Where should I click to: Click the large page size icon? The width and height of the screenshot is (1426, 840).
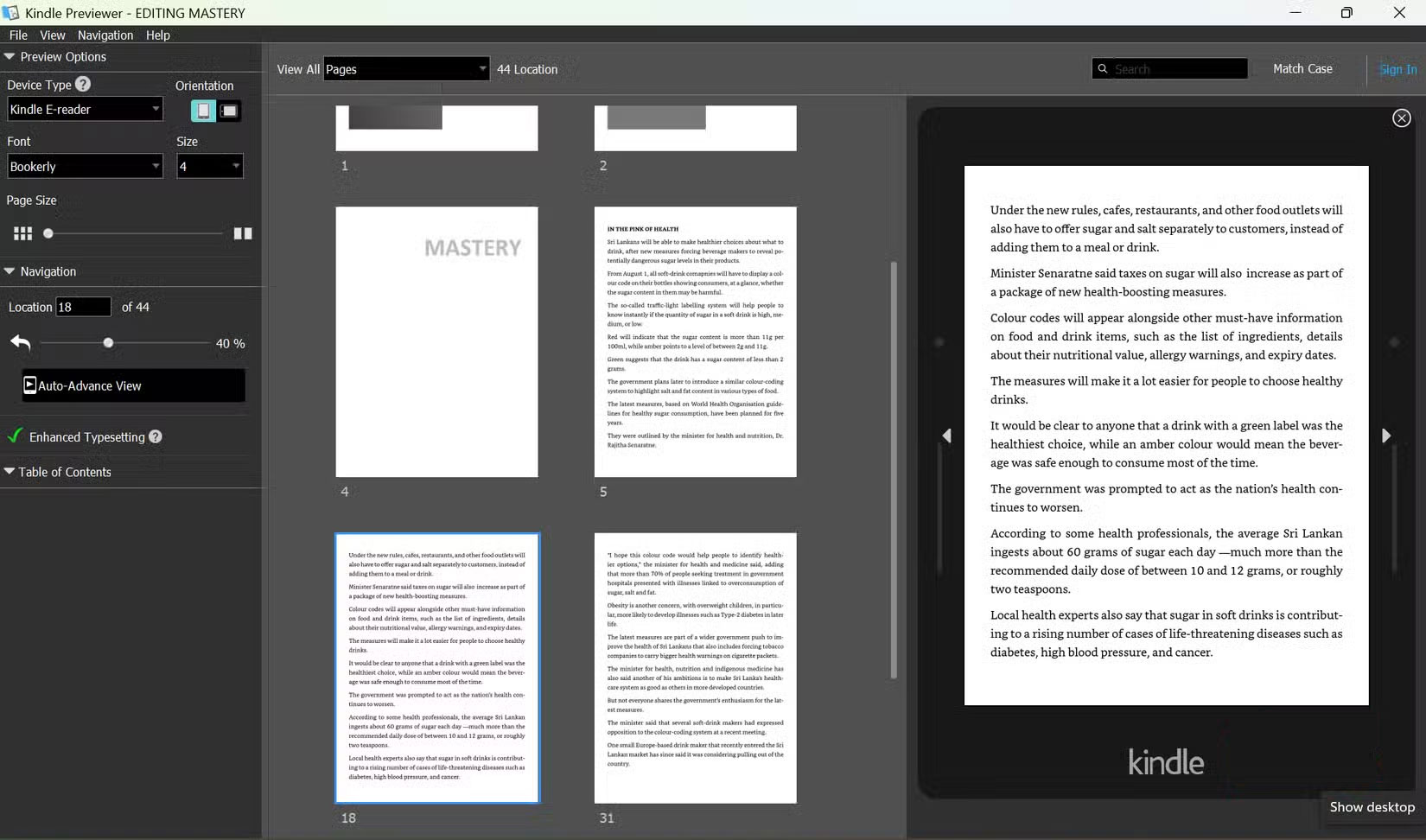click(243, 232)
